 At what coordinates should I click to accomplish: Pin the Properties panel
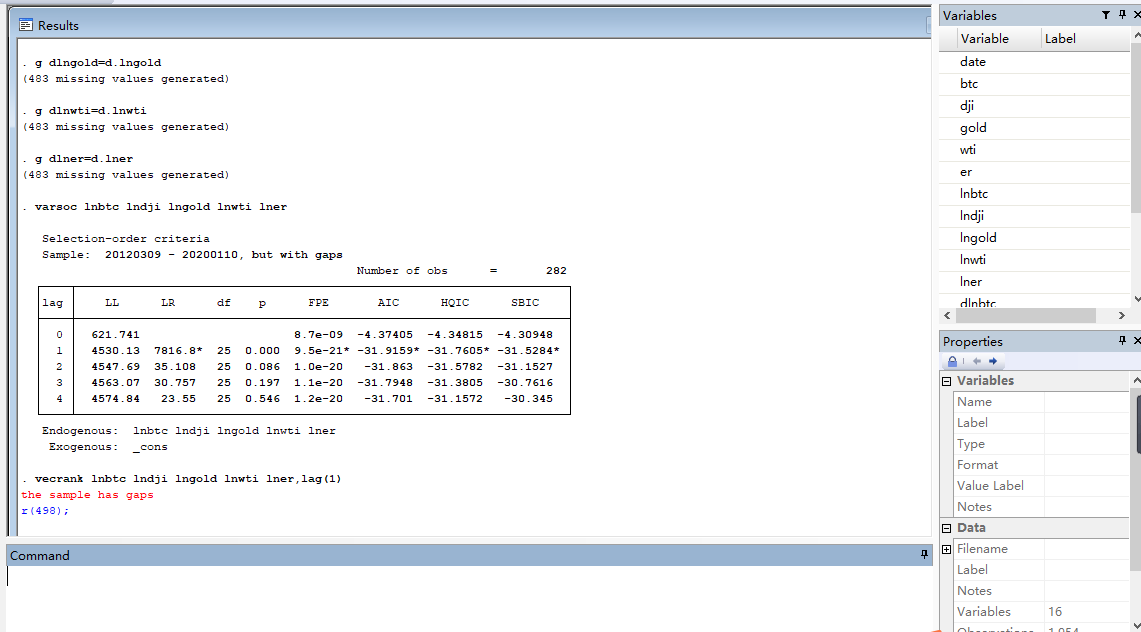(1122, 340)
